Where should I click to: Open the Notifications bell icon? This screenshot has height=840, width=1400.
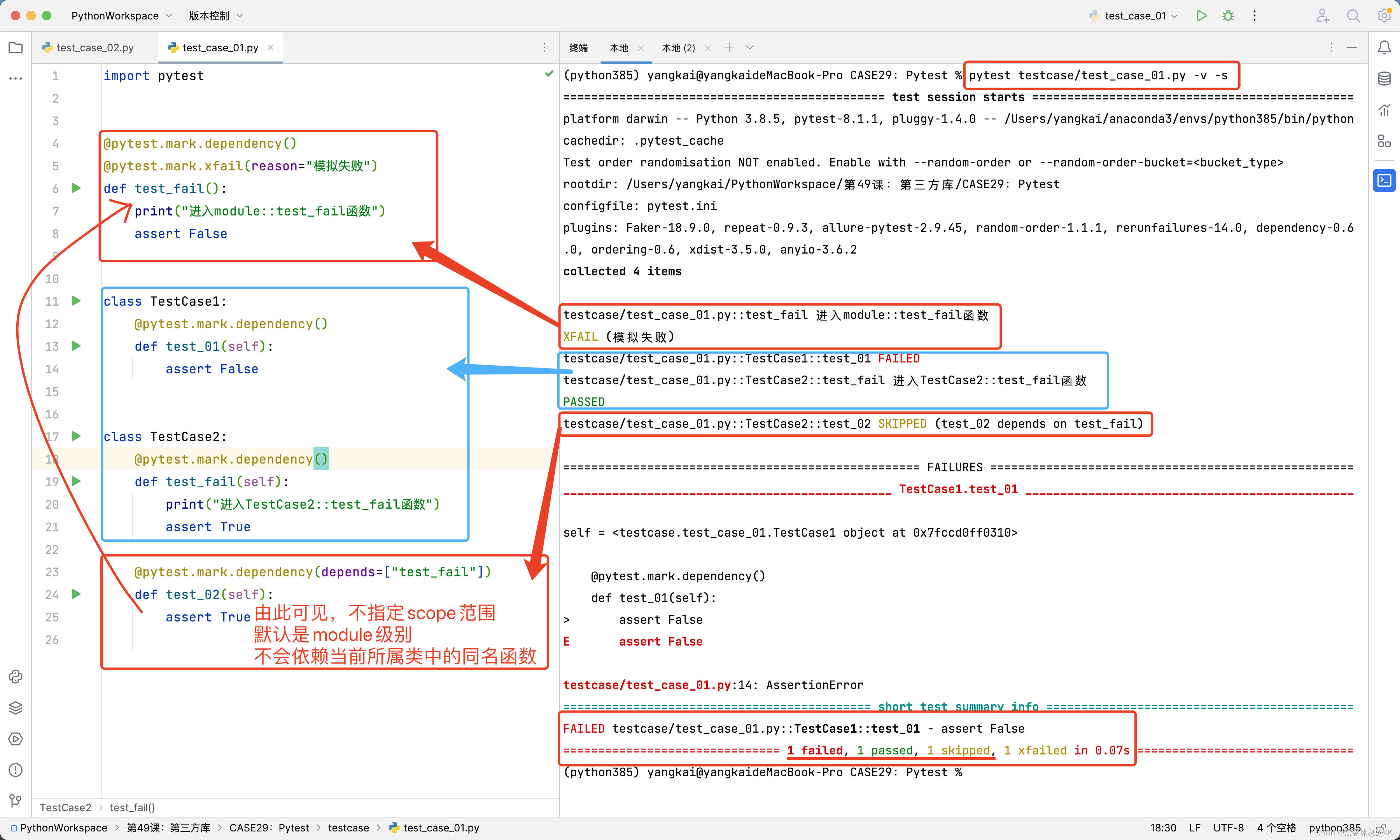[1384, 47]
